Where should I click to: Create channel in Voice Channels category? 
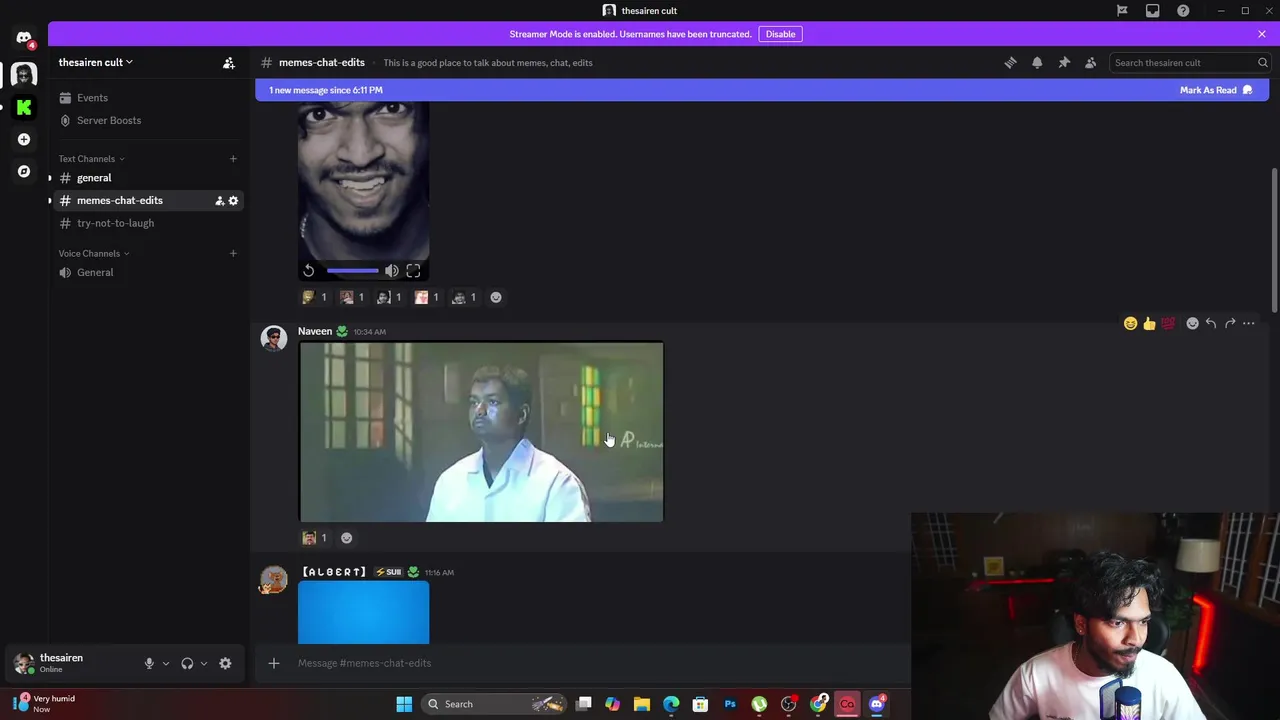coord(233,254)
